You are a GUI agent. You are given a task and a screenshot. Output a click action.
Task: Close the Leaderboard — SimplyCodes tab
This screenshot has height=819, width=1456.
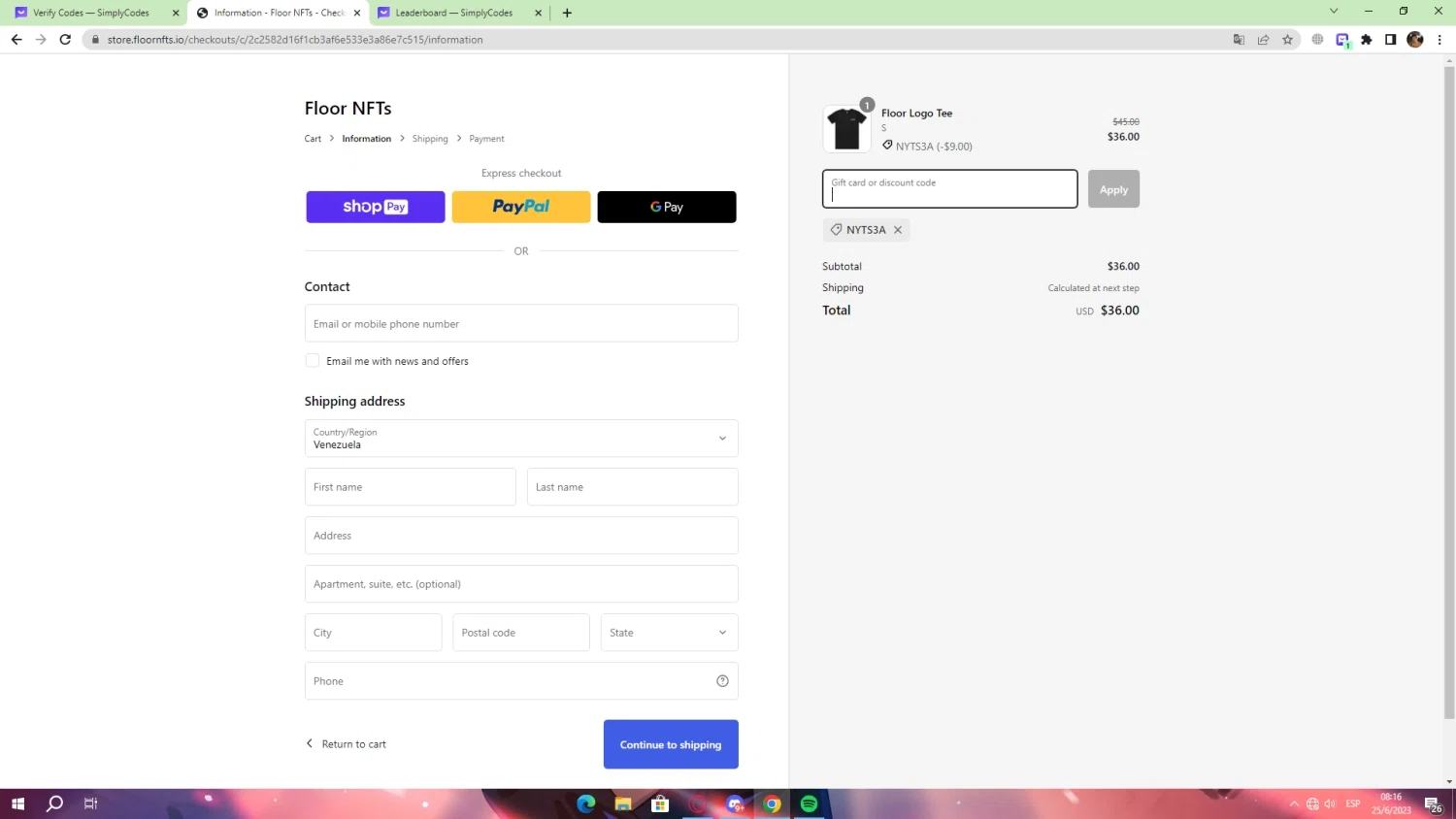tap(538, 13)
